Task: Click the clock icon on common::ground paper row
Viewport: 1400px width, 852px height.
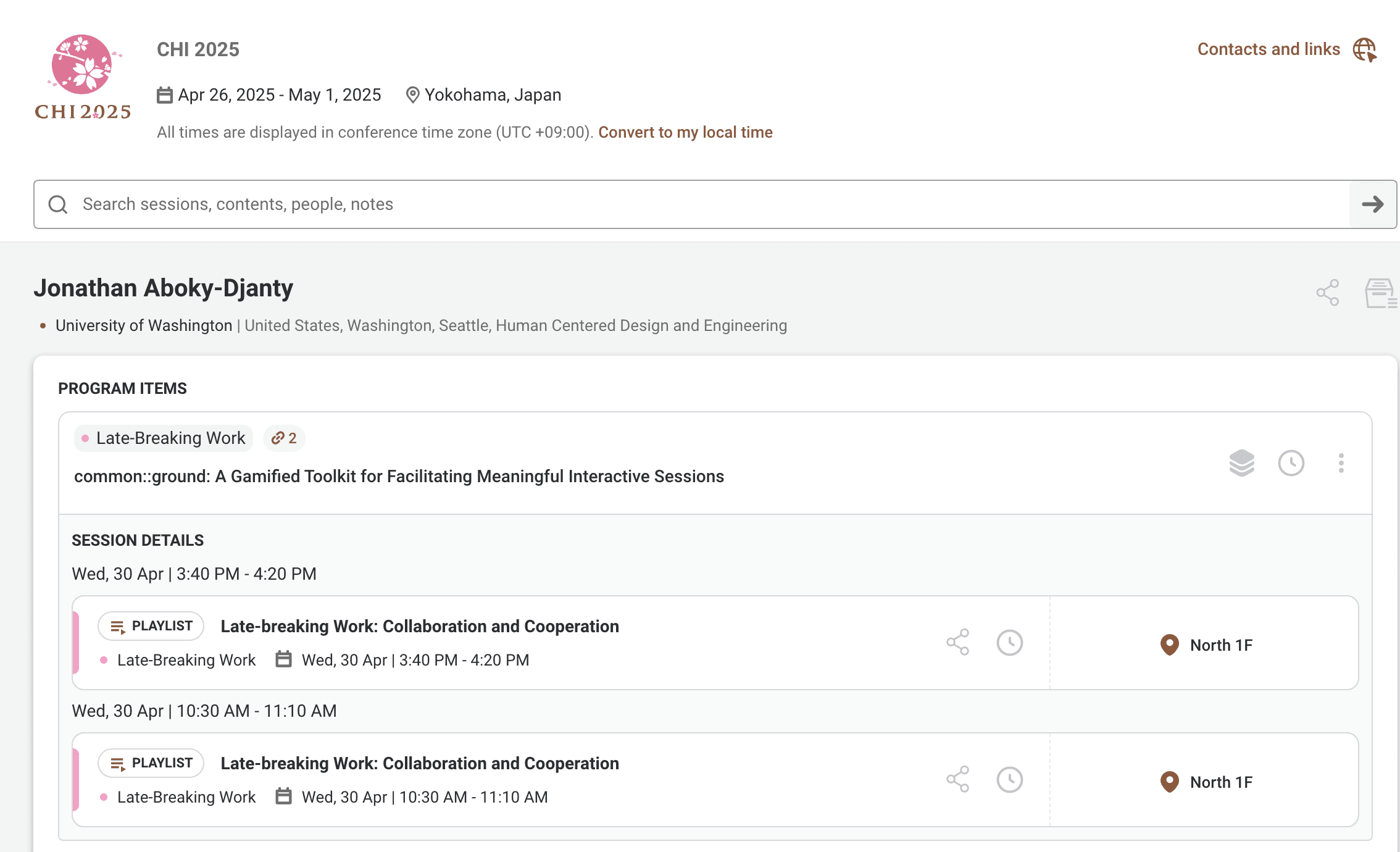Action: pyautogui.click(x=1291, y=463)
